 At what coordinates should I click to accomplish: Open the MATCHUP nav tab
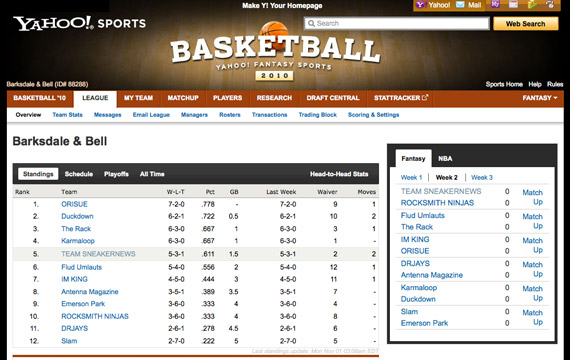click(x=183, y=98)
